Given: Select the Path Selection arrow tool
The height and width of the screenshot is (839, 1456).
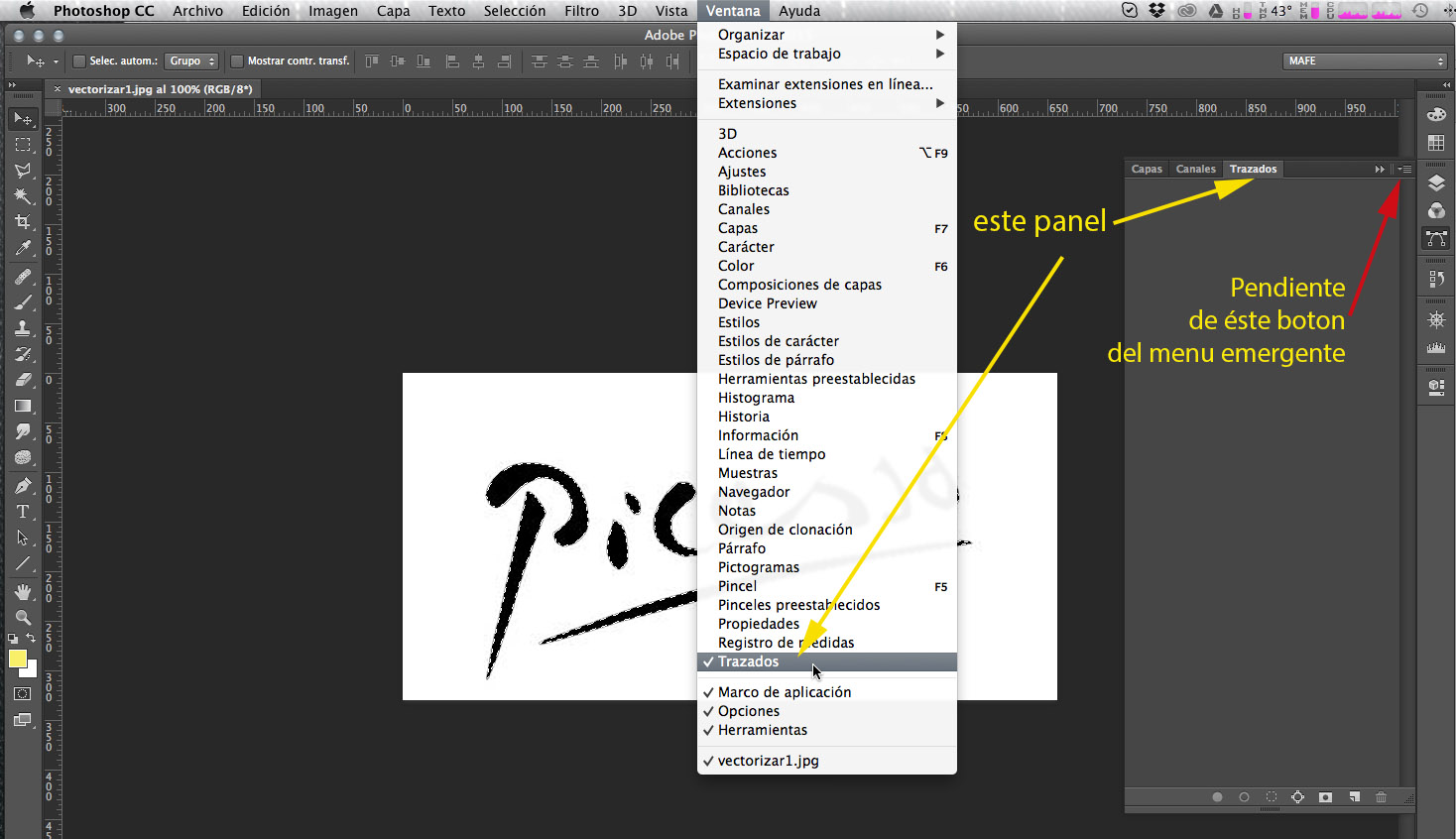Looking at the screenshot, I should [23, 538].
